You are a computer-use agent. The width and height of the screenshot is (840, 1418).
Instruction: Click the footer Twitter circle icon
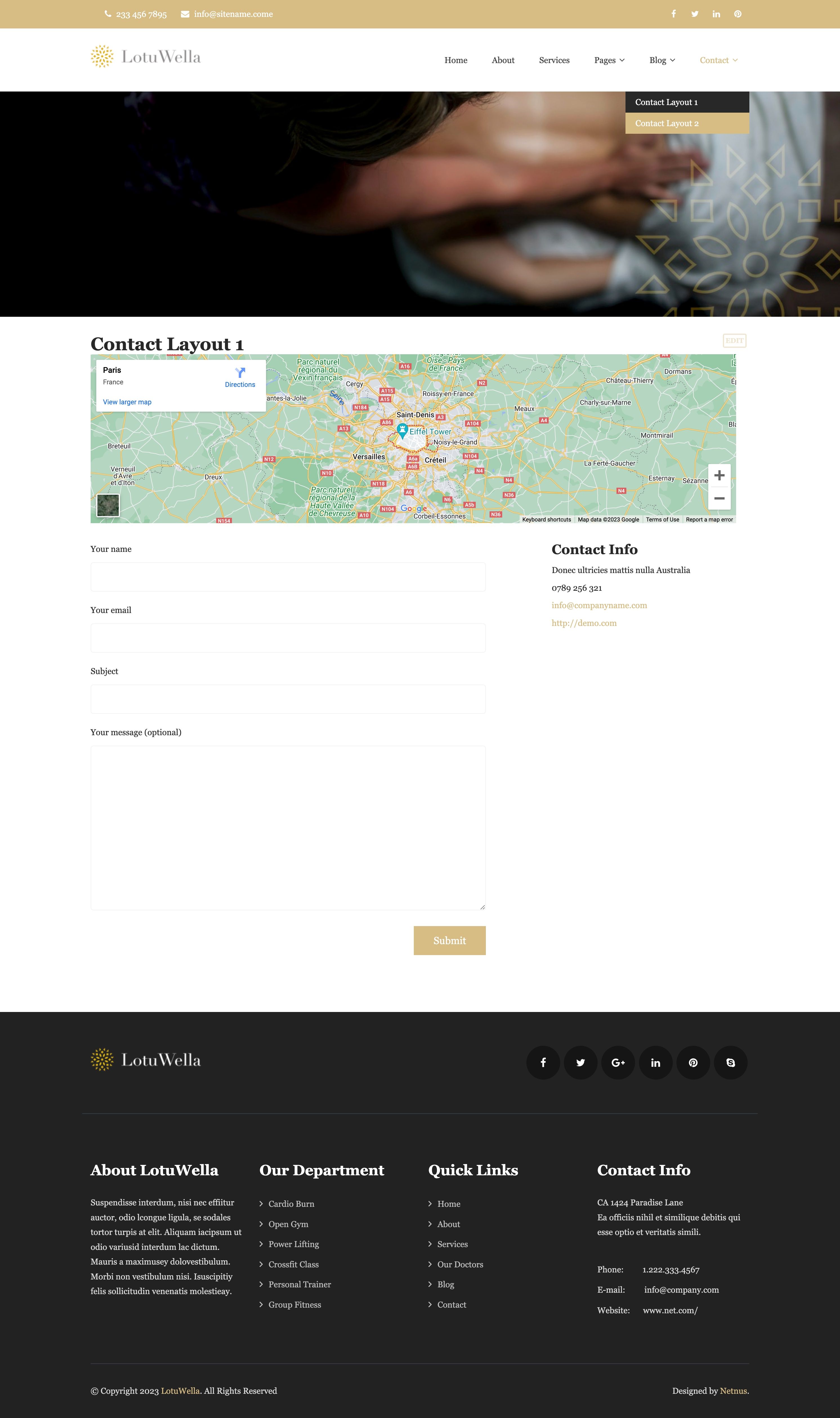coord(580,1062)
